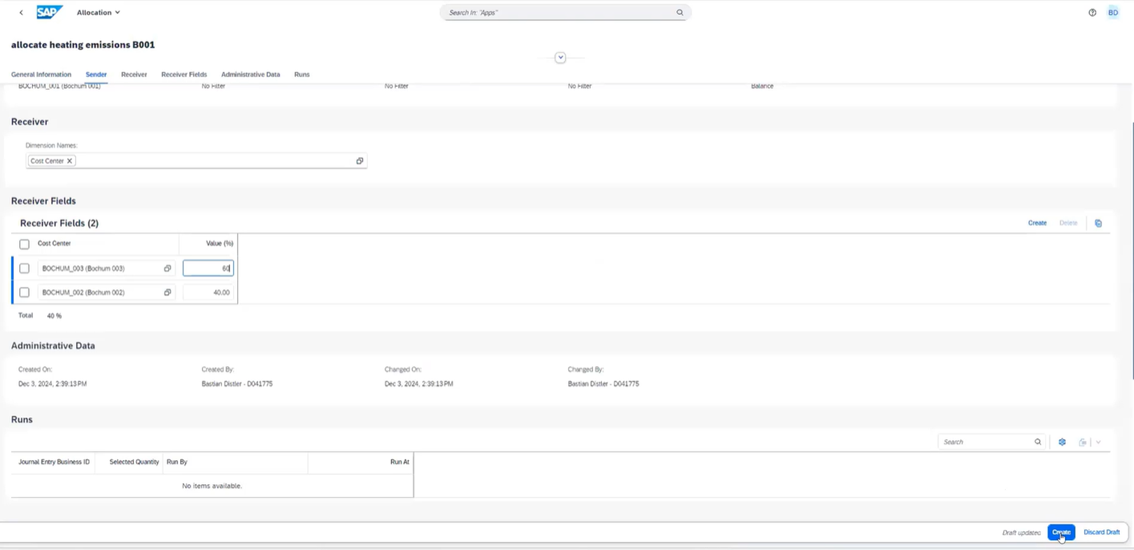This screenshot has height=550, width=1134.
Task: Open export dropdown arrow in Runs toolbar
Action: [1098, 442]
